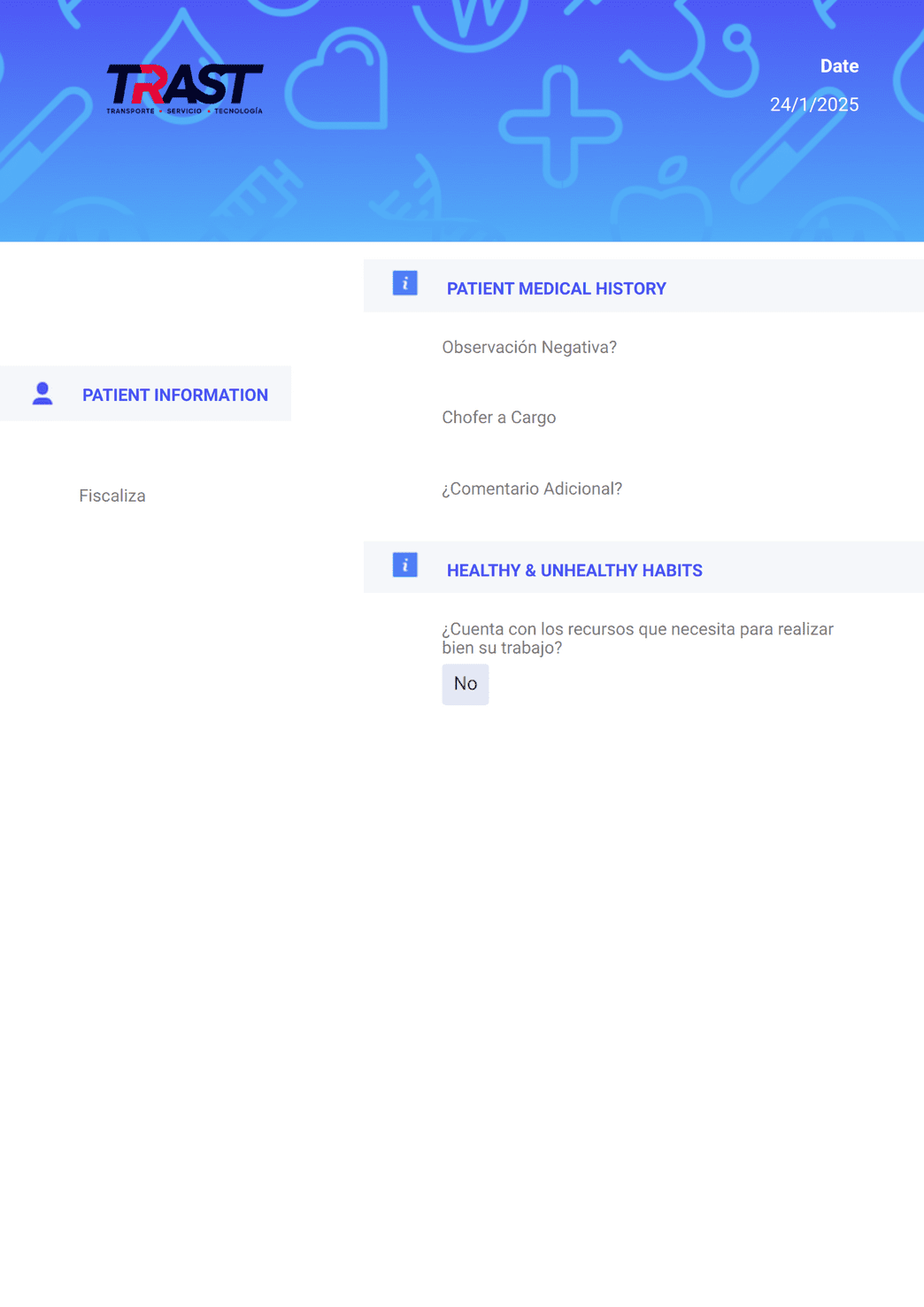Click the PATIENT INFORMATION heading
The width and height of the screenshot is (924, 1307).
tap(175, 395)
